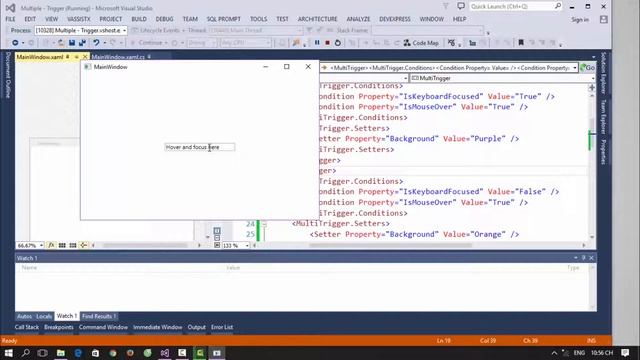Open the Windows Action Center notifications
Image resolution: width=640 pixels, height=360 pixels.
[625, 353]
